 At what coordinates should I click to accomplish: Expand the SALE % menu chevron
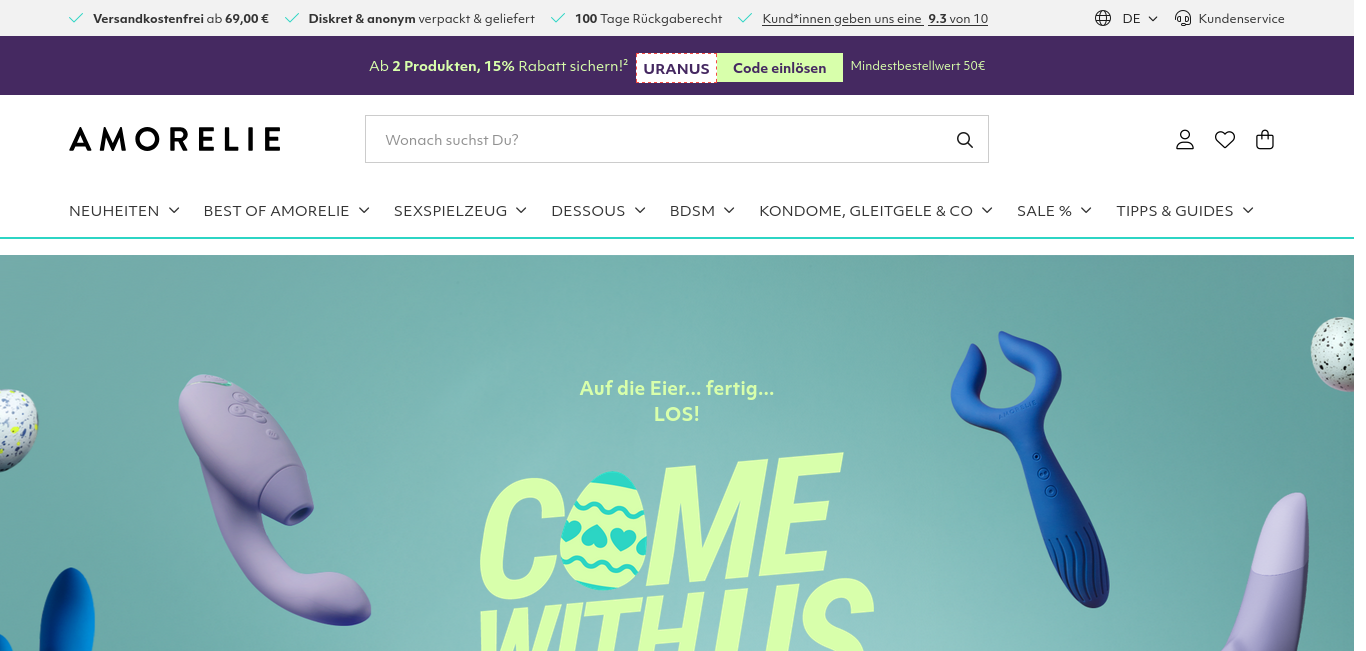click(1086, 210)
